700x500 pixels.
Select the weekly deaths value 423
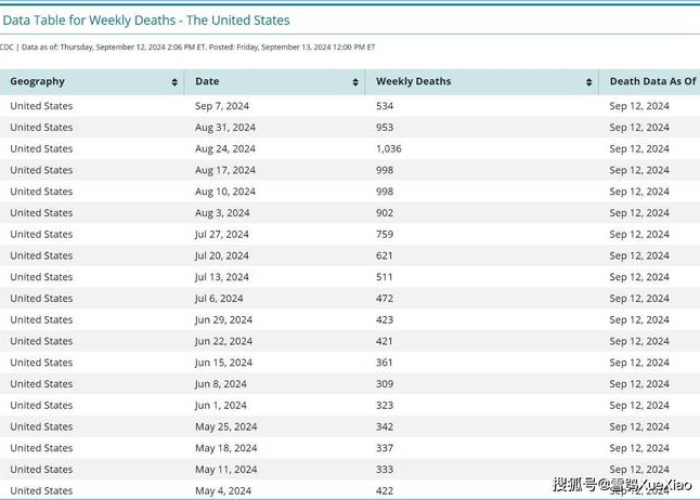(x=384, y=320)
